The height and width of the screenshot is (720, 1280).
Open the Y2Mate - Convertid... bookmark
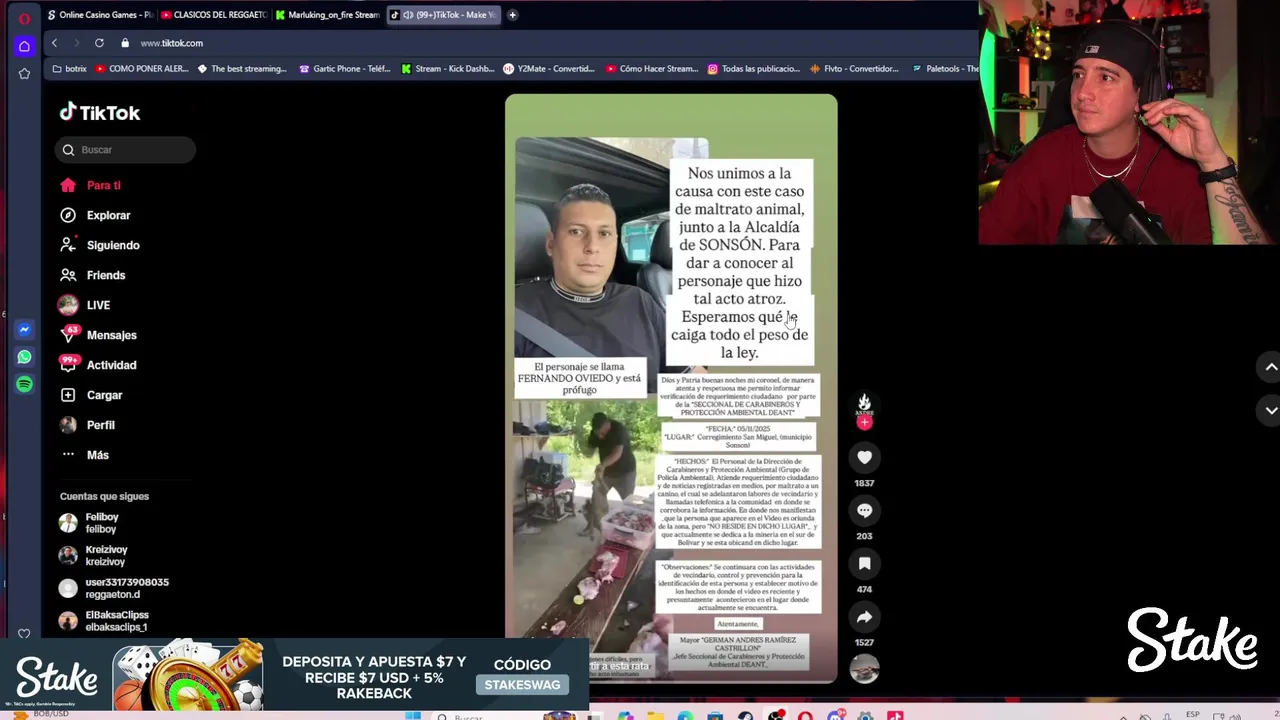(549, 69)
